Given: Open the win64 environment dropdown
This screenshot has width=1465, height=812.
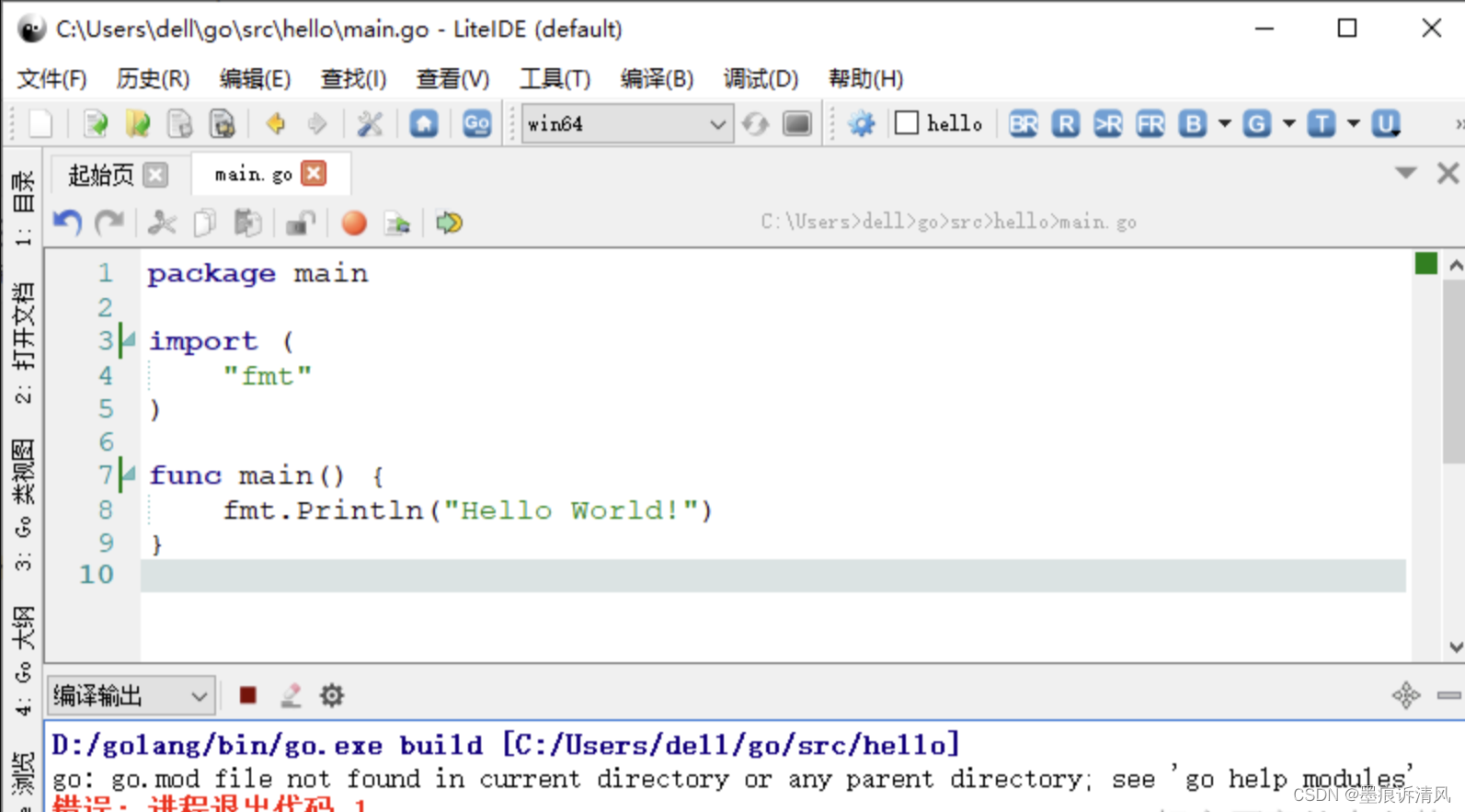Looking at the screenshot, I should pyautogui.click(x=627, y=123).
